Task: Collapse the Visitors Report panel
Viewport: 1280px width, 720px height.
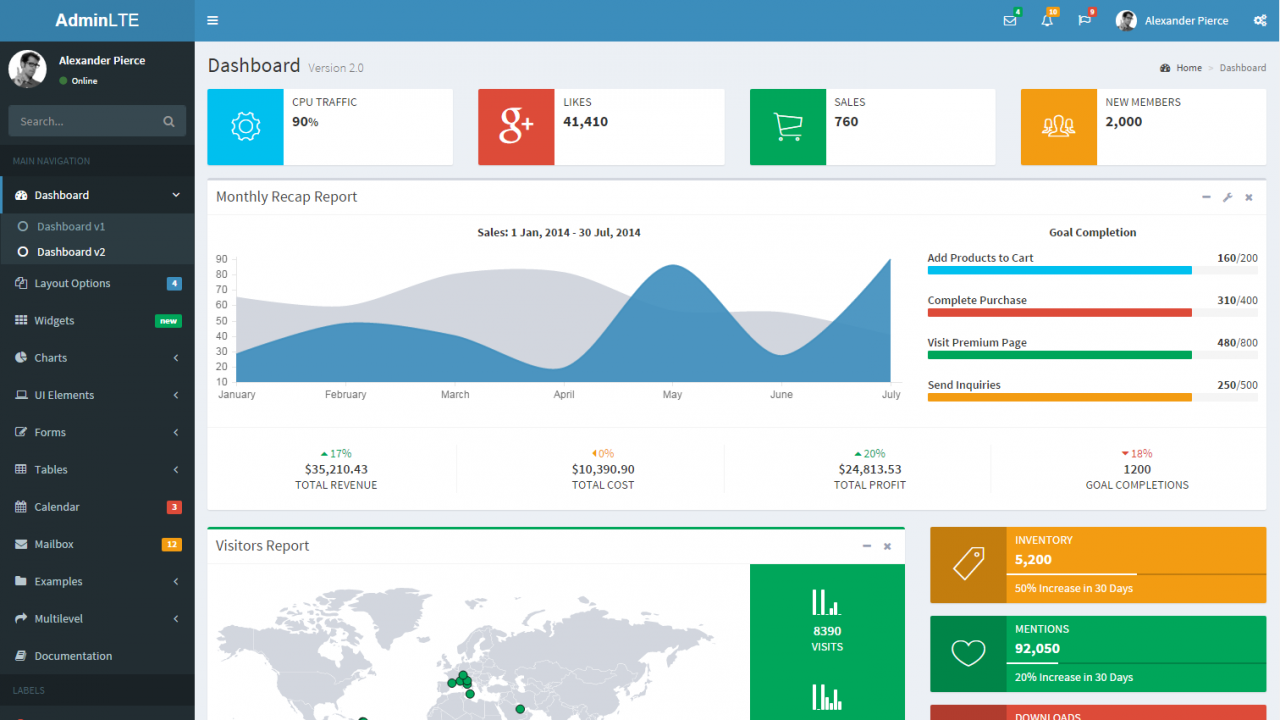Action: 866,546
